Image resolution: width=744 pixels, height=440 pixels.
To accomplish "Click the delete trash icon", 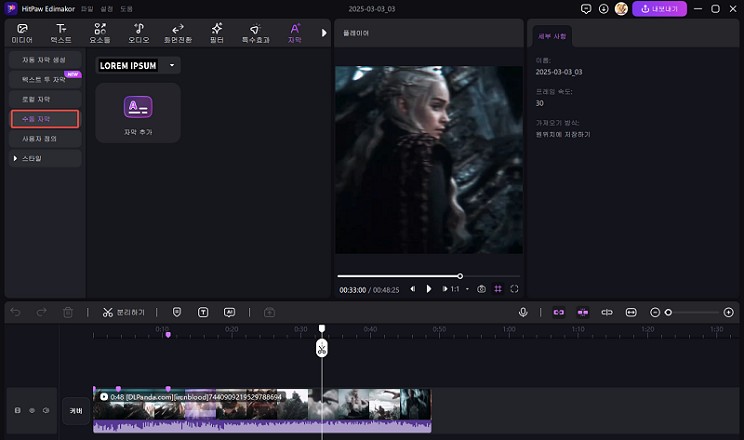I will (x=68, y=312).
